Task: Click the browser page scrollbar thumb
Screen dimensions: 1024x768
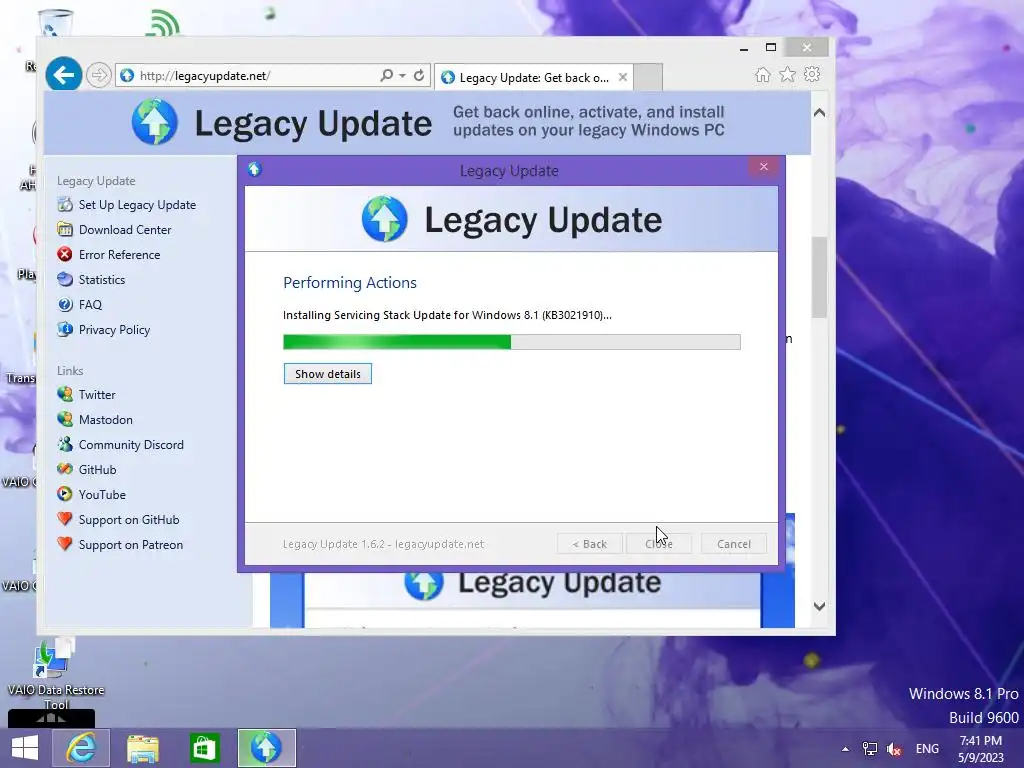Action: coord(820,277)
